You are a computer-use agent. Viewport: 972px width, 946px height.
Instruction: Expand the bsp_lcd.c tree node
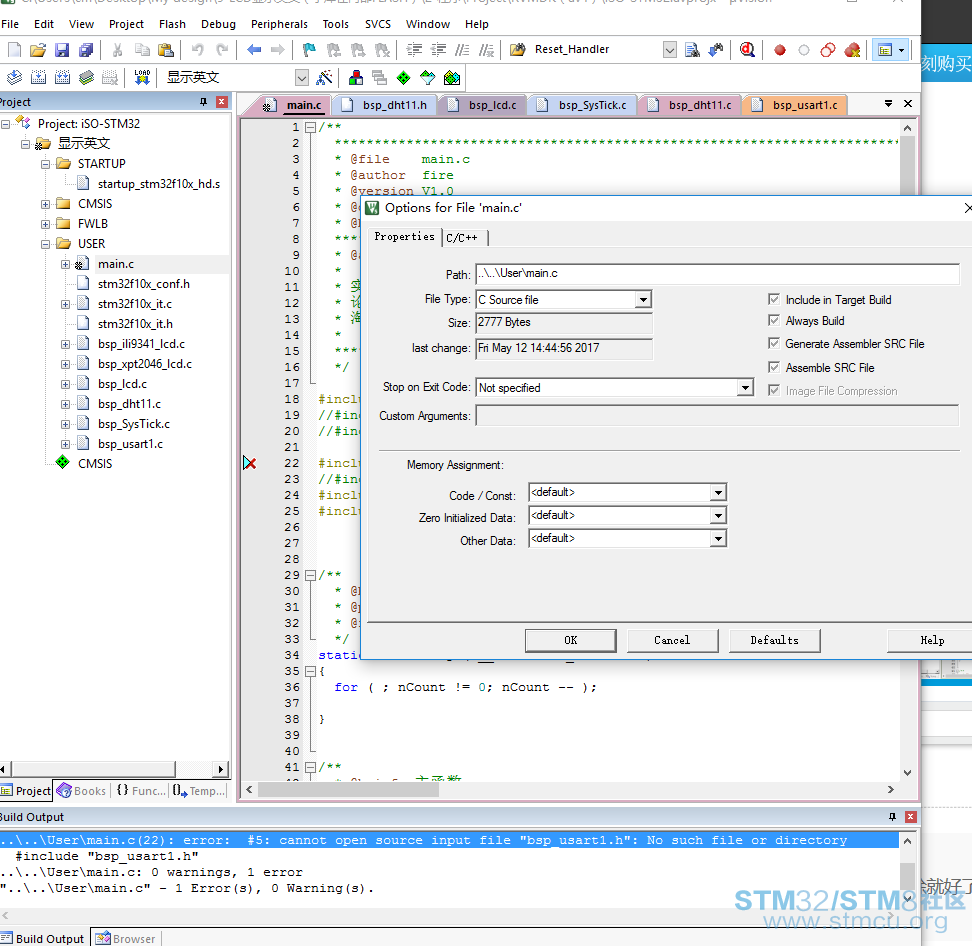(x=65, y=384)
